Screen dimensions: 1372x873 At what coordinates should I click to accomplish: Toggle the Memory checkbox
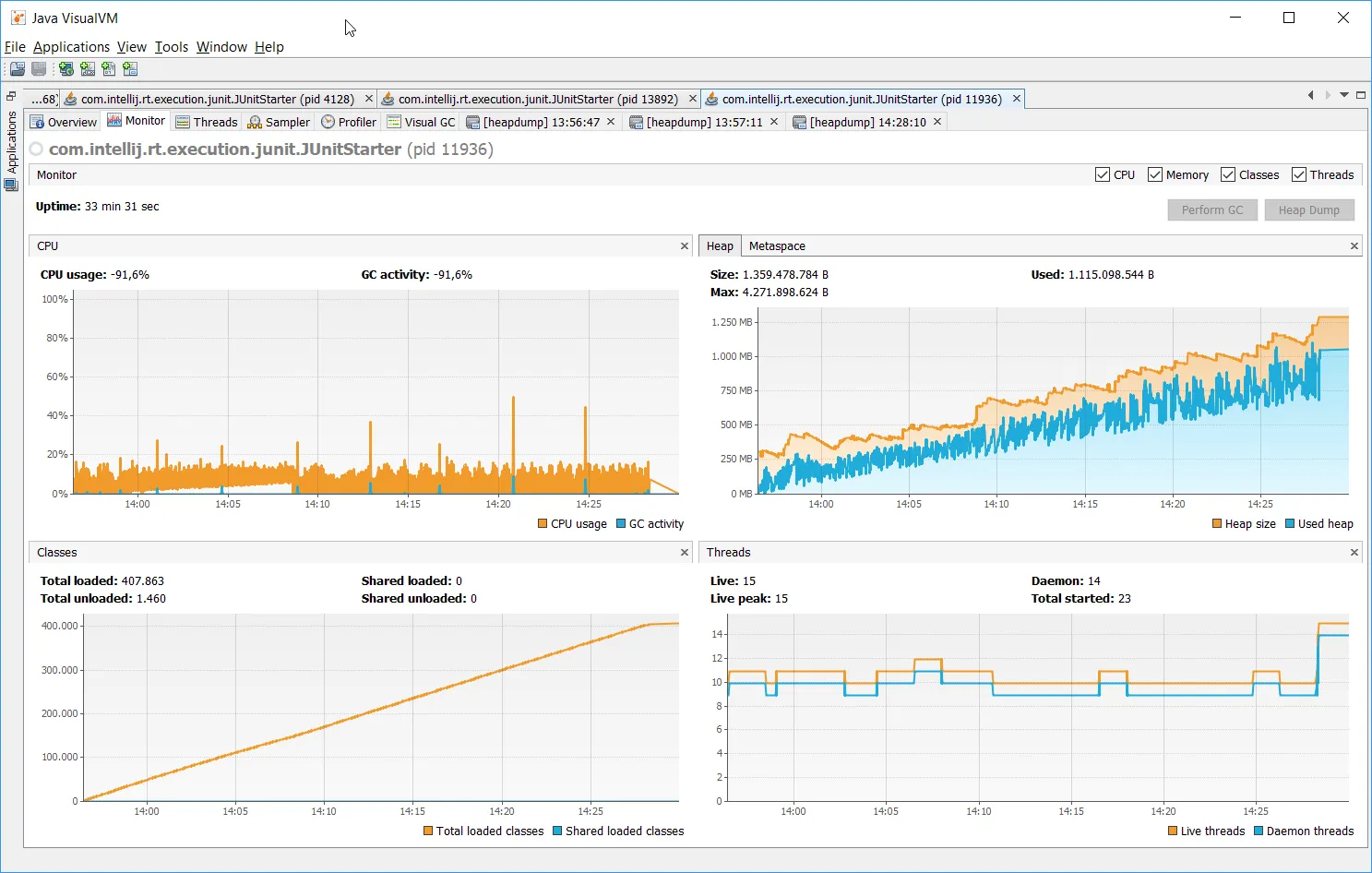(x=1155, y=174)
